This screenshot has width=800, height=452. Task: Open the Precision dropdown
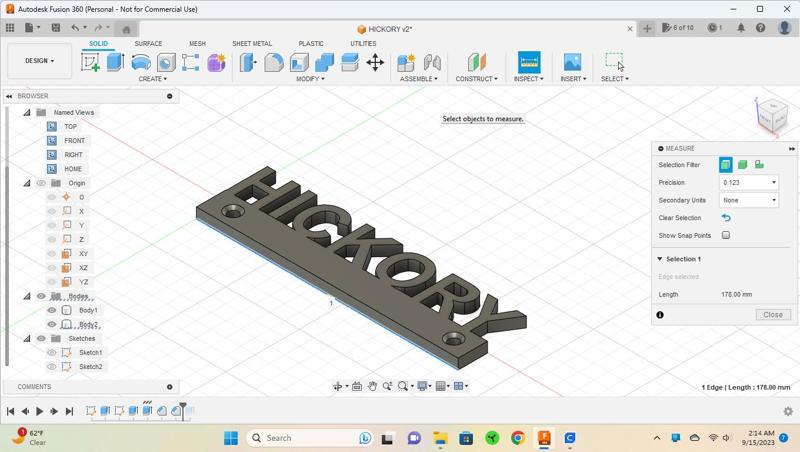click(748, 183)
